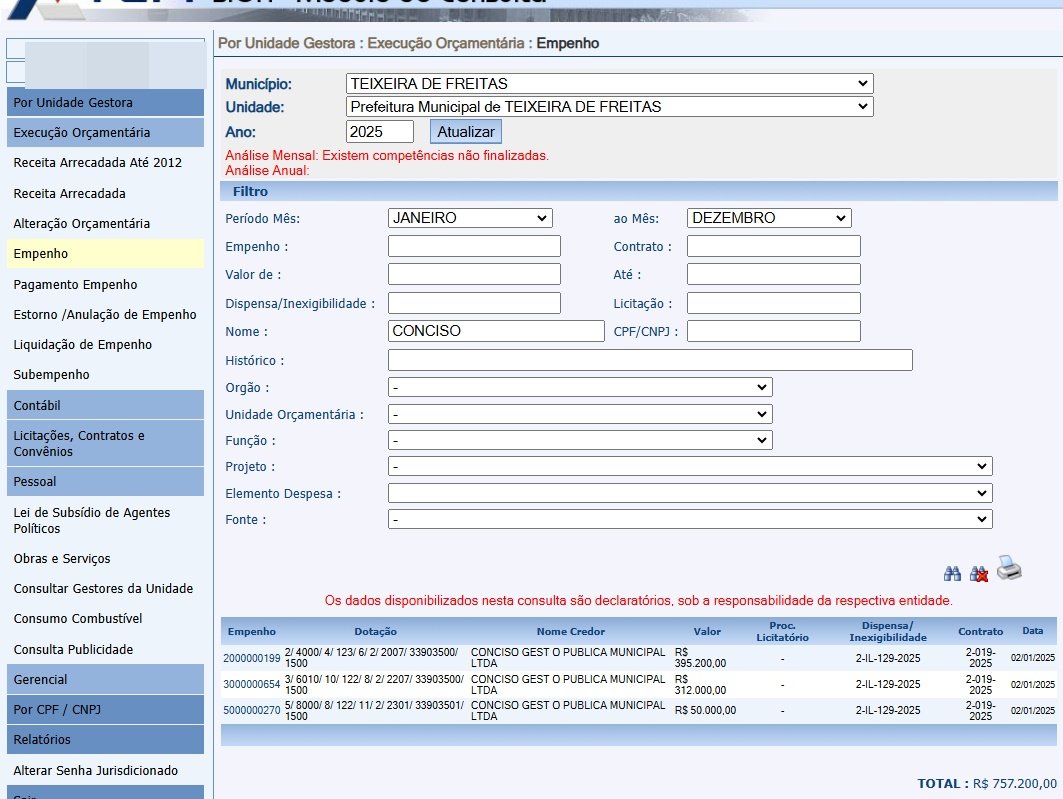The width and height of the screenshot is (1063, 799).
Task: Click the printer icon
Action: point(1009,569)
